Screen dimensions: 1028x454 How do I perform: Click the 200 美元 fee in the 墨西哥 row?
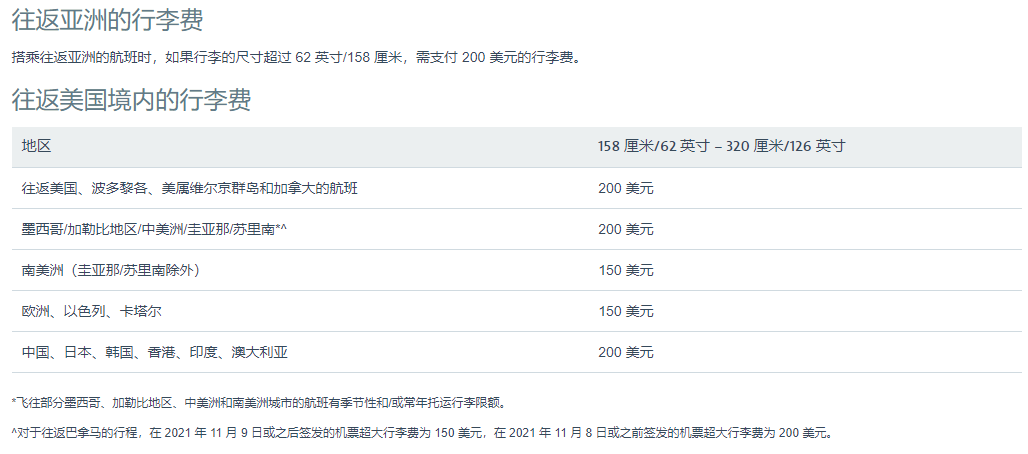[625, 229]
